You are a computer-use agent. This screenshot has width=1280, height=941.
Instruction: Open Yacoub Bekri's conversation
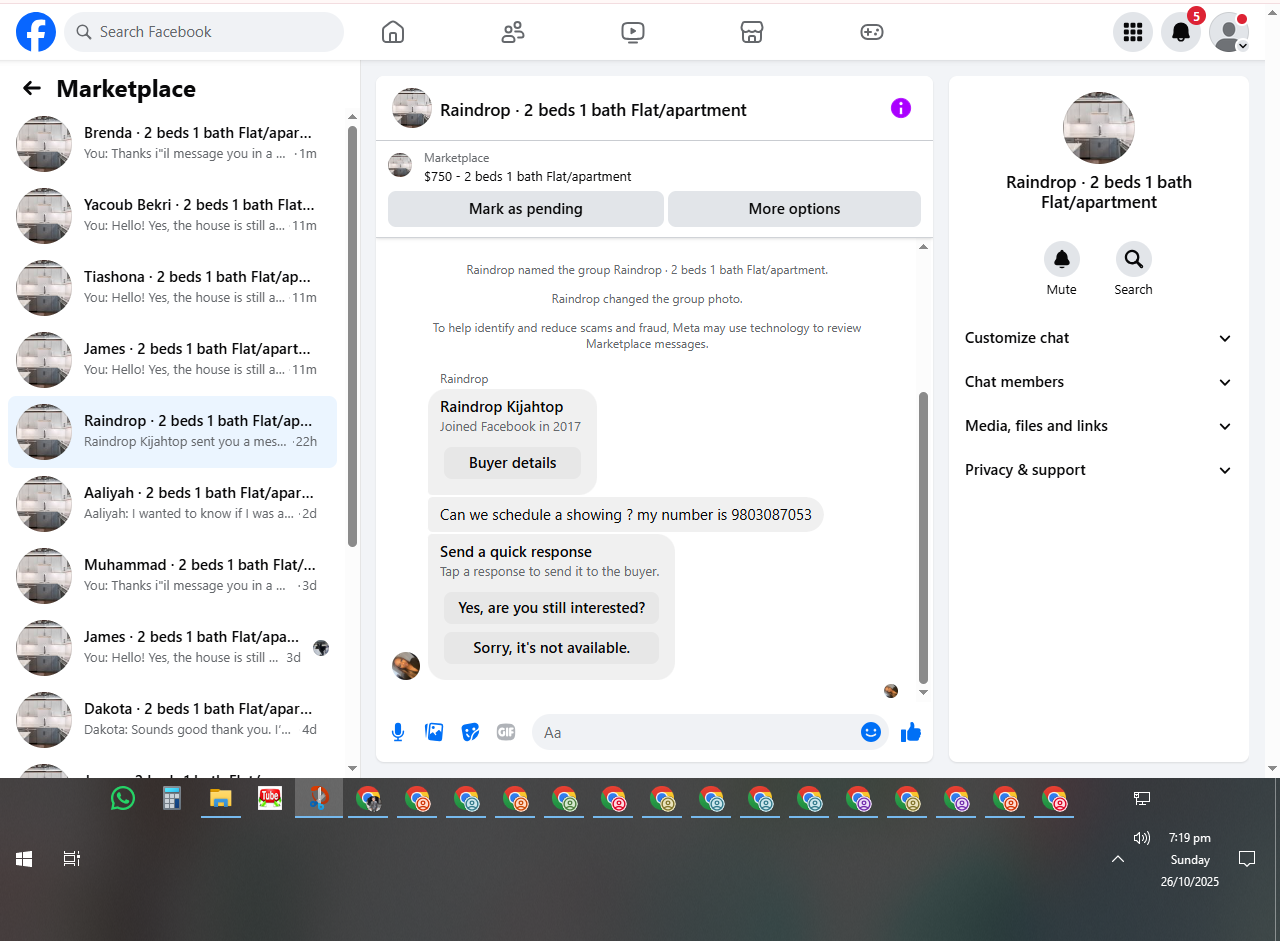coord(172,216)
